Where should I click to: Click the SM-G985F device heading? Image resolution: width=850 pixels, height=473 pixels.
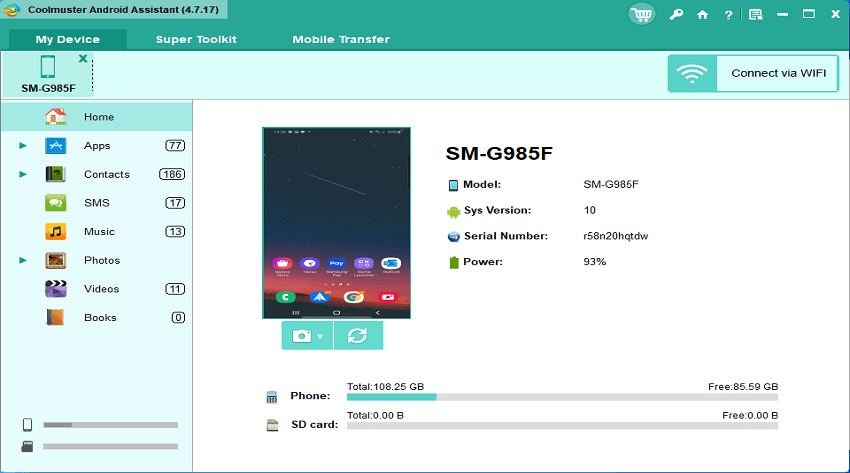499,153
